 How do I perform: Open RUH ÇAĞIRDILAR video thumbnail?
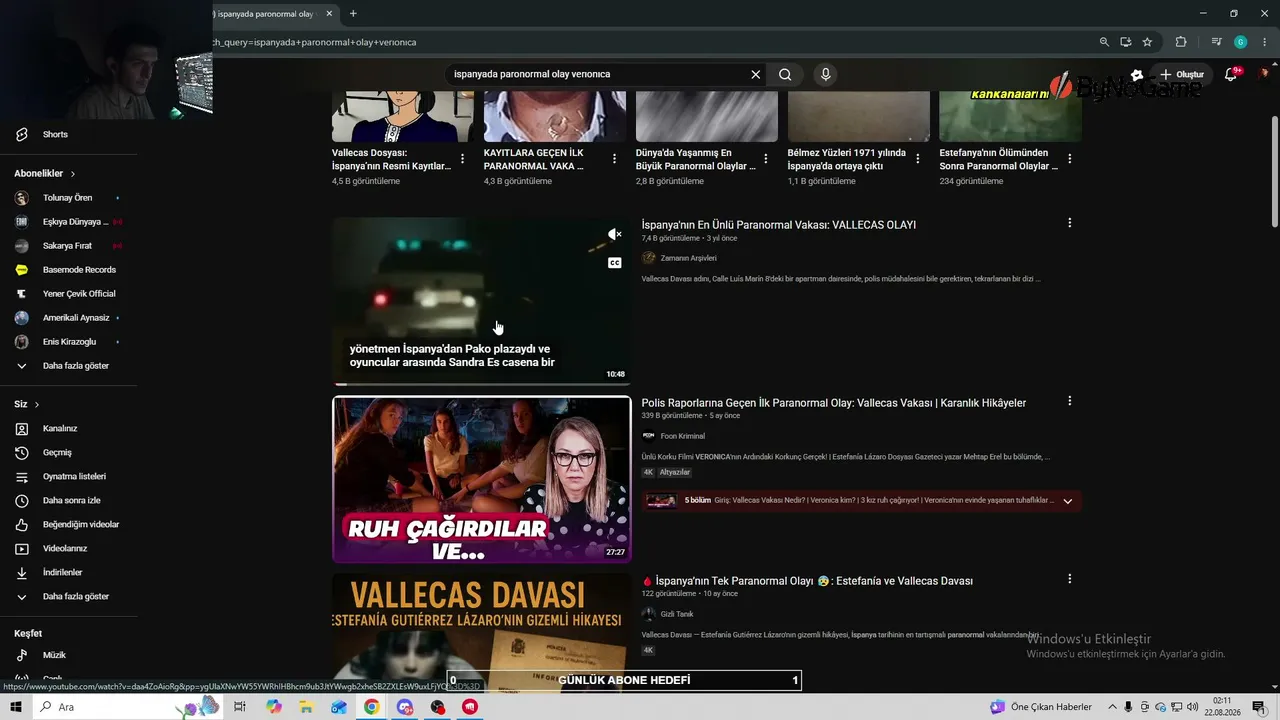[x=482, y=480]
